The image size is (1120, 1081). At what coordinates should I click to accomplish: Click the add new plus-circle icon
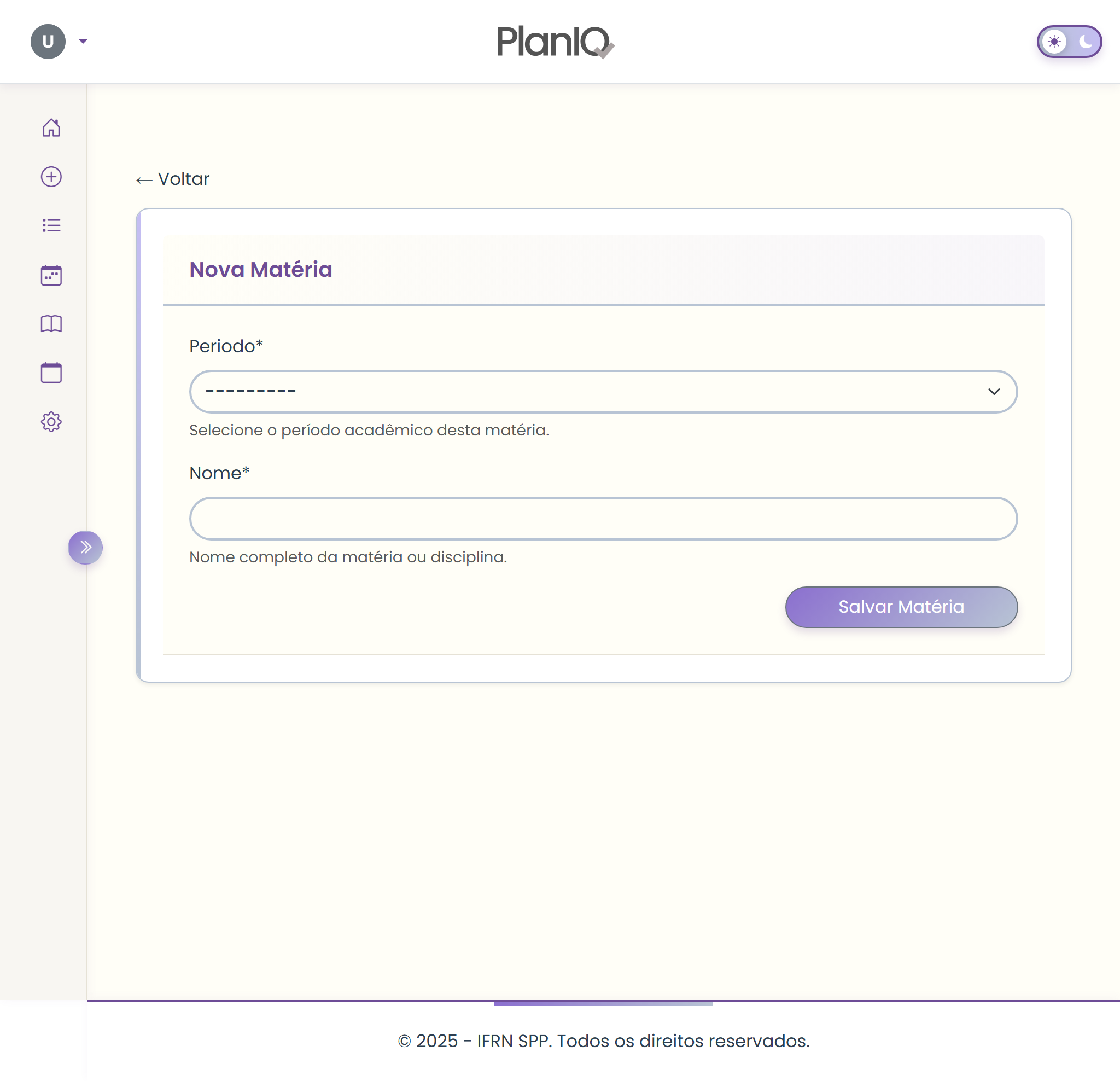[x=51, y=177]
